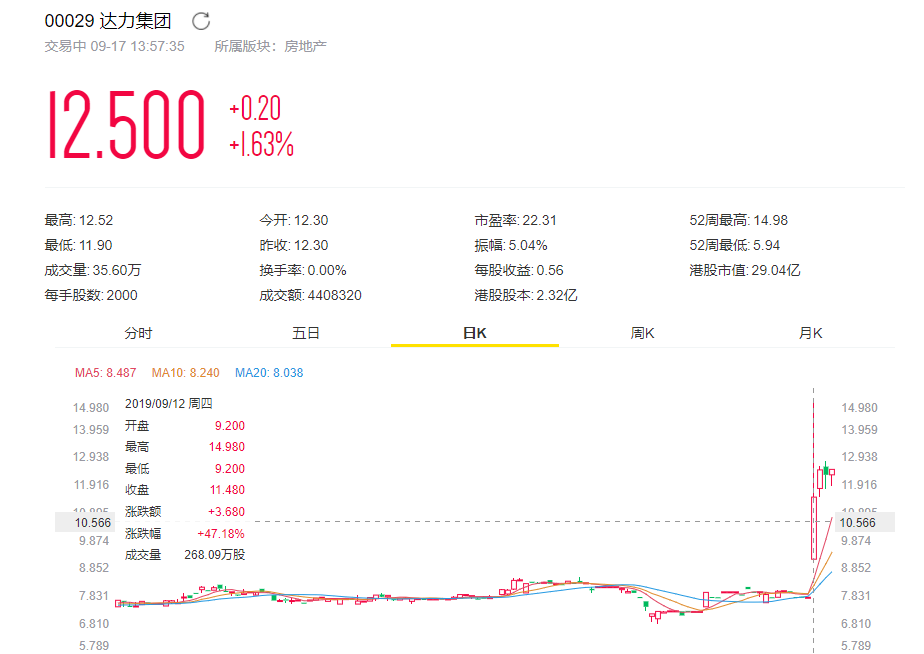Click the MA10: 8.240 indicator label

tap(186, 373)
